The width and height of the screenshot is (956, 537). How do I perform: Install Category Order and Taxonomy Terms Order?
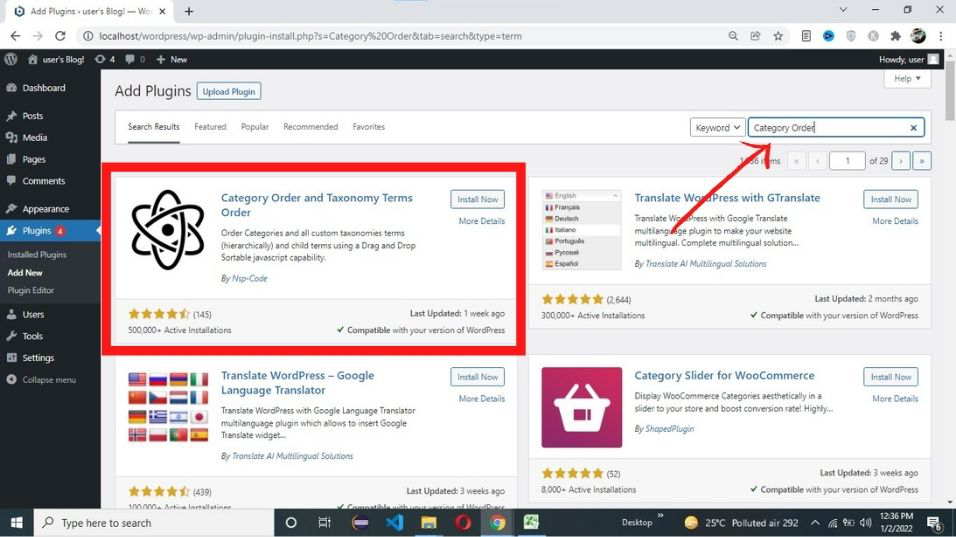477,199
